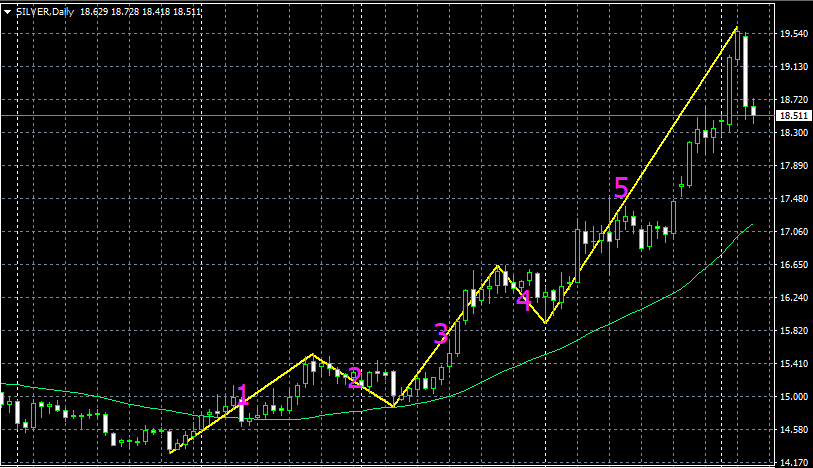Click the 15.410 price scale label
Viewport: 813px width, 468px height.
[794, 363]
